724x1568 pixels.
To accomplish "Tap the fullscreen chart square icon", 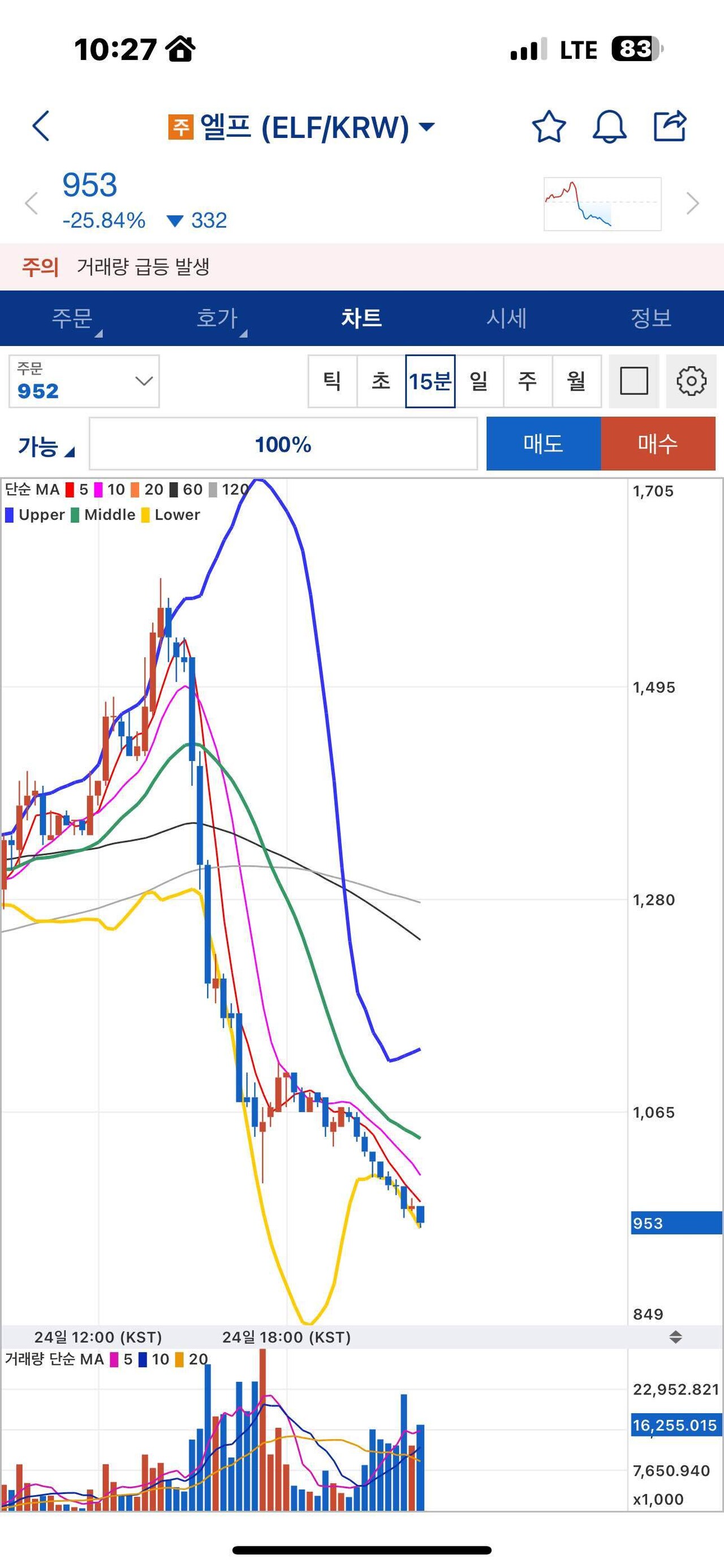I will [633, 382].
